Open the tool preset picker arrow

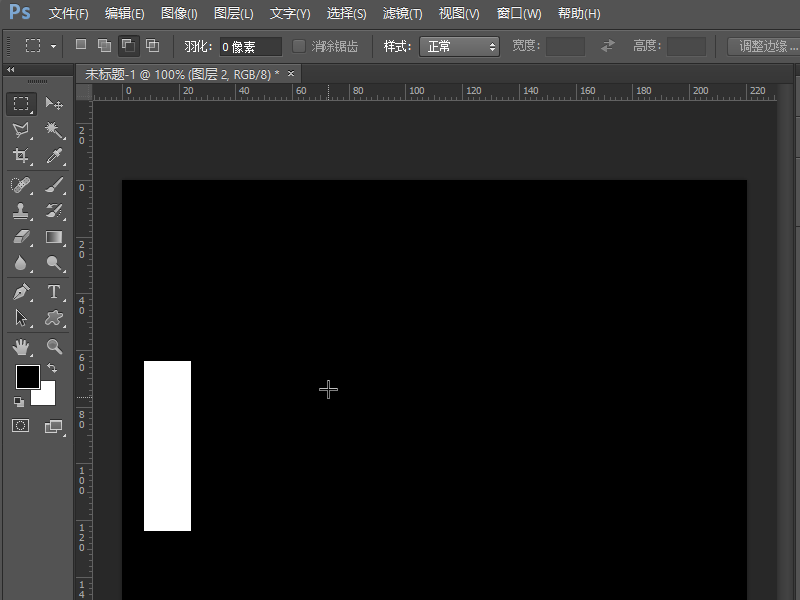[53, 46]
